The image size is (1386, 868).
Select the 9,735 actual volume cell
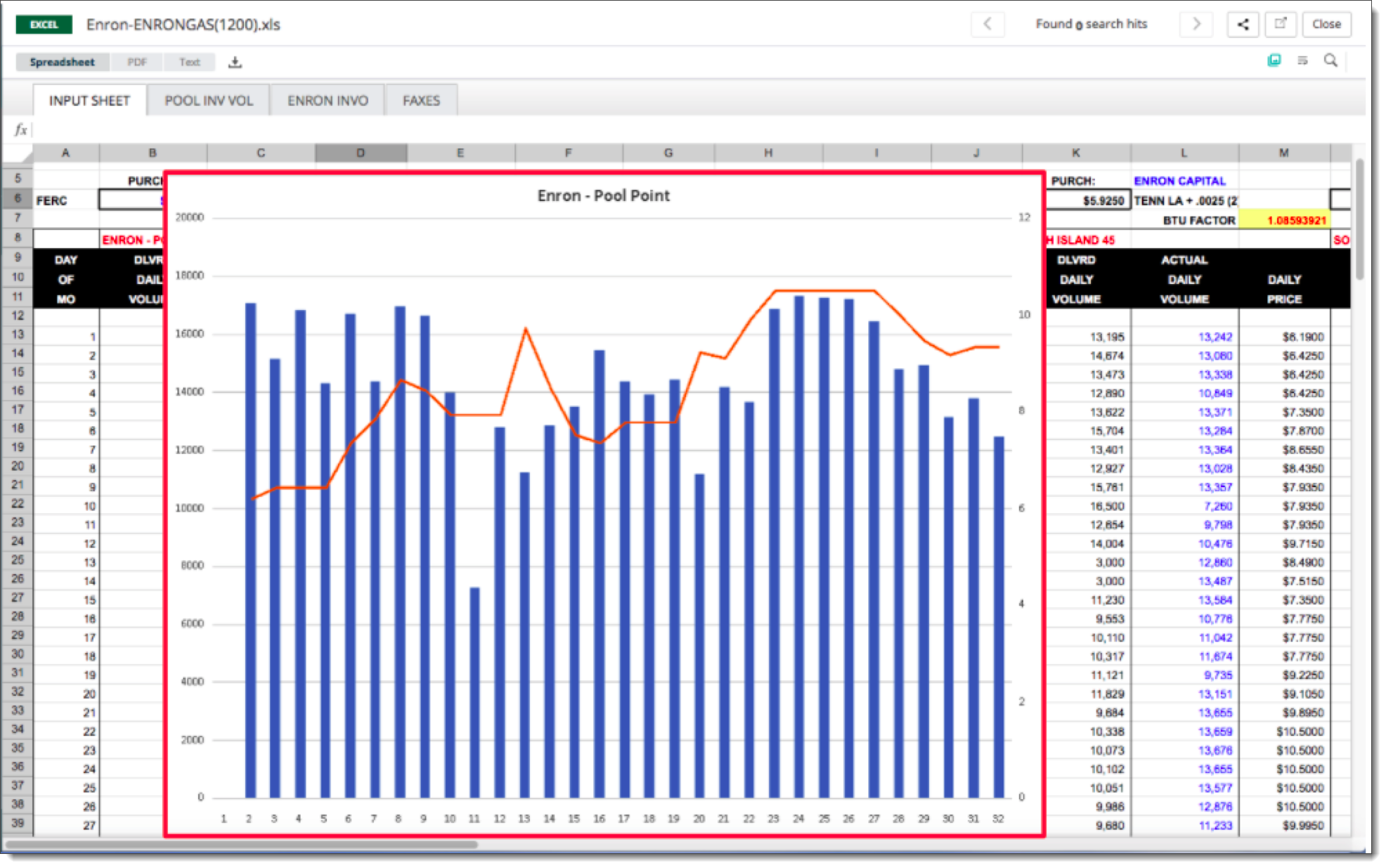[x=1184, y=675]
